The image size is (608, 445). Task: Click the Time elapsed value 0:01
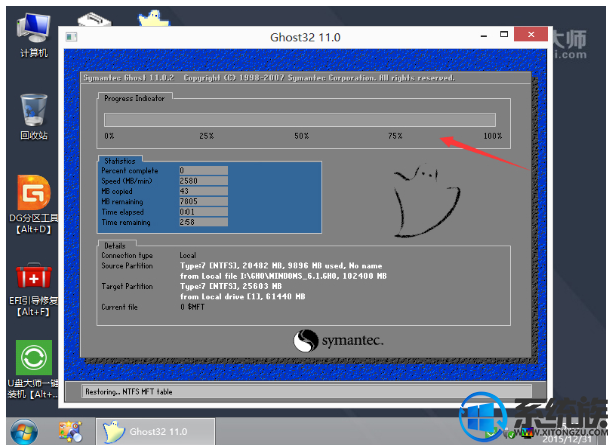click(x=203, y=212)
